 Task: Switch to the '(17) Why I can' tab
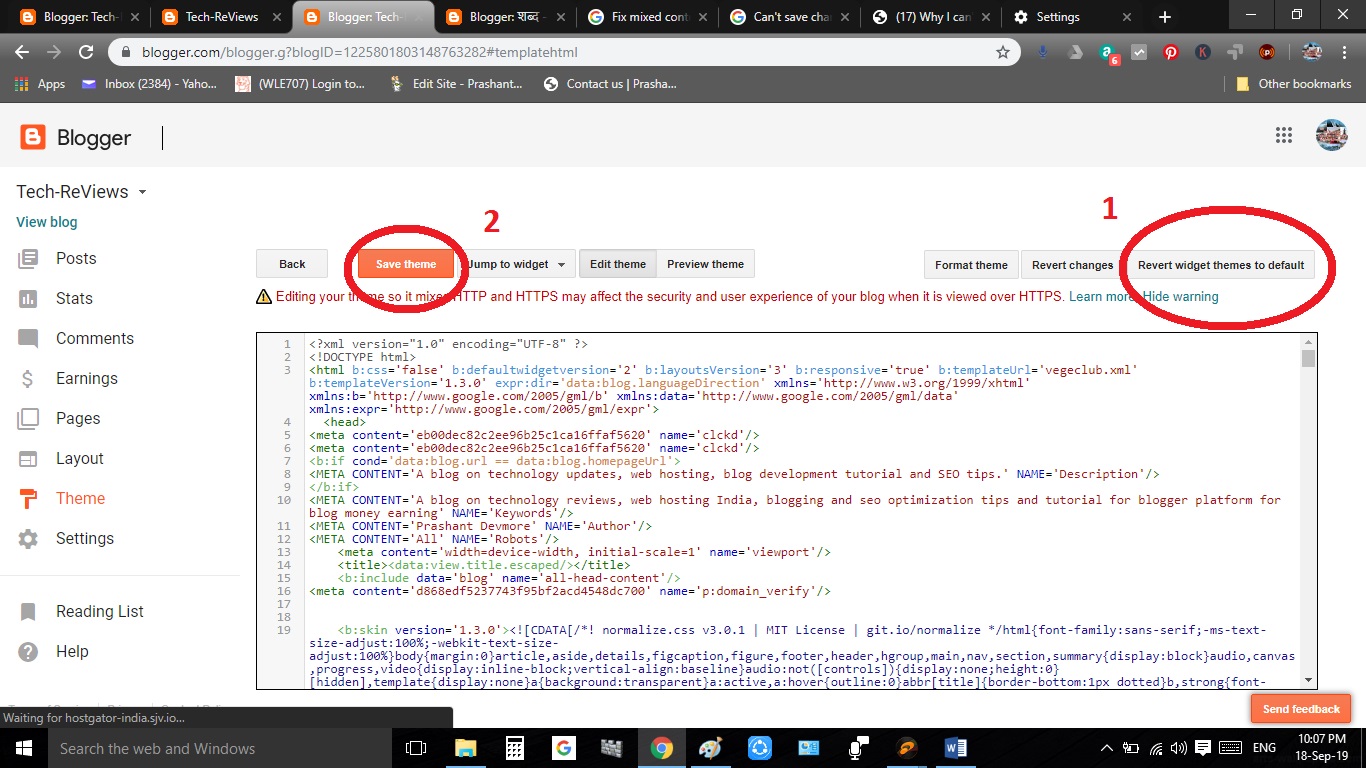tap(934, 17)
